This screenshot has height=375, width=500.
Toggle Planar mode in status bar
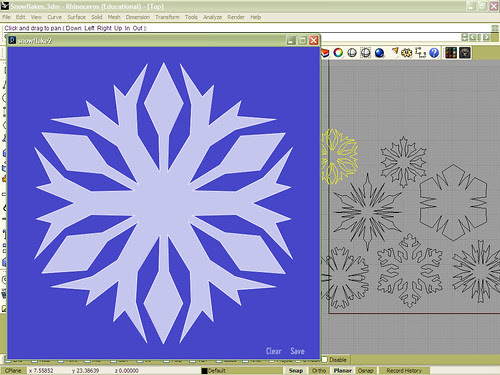pos(342,370)
